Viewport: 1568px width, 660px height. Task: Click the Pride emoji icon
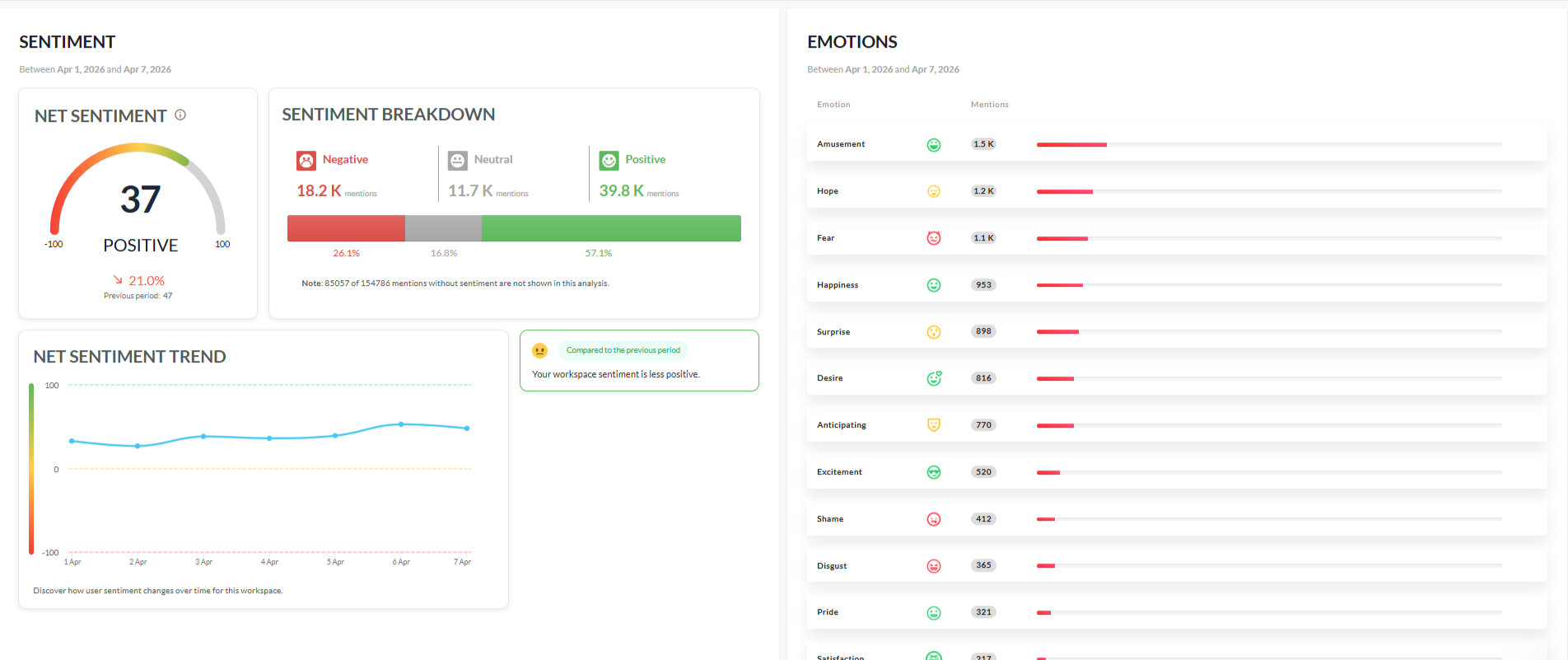point(934,613)
